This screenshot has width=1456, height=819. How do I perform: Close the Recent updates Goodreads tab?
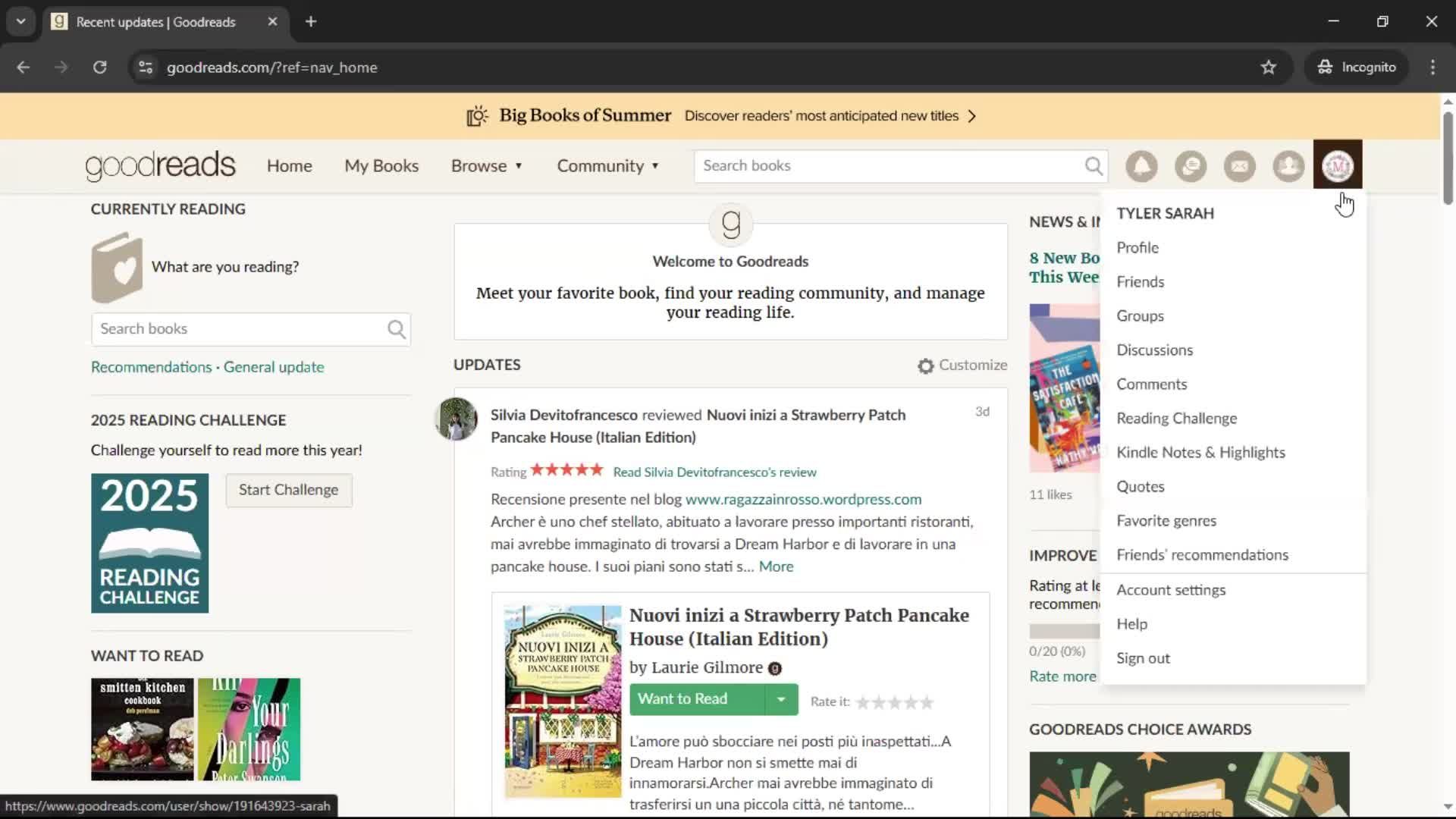pos(272,21)
